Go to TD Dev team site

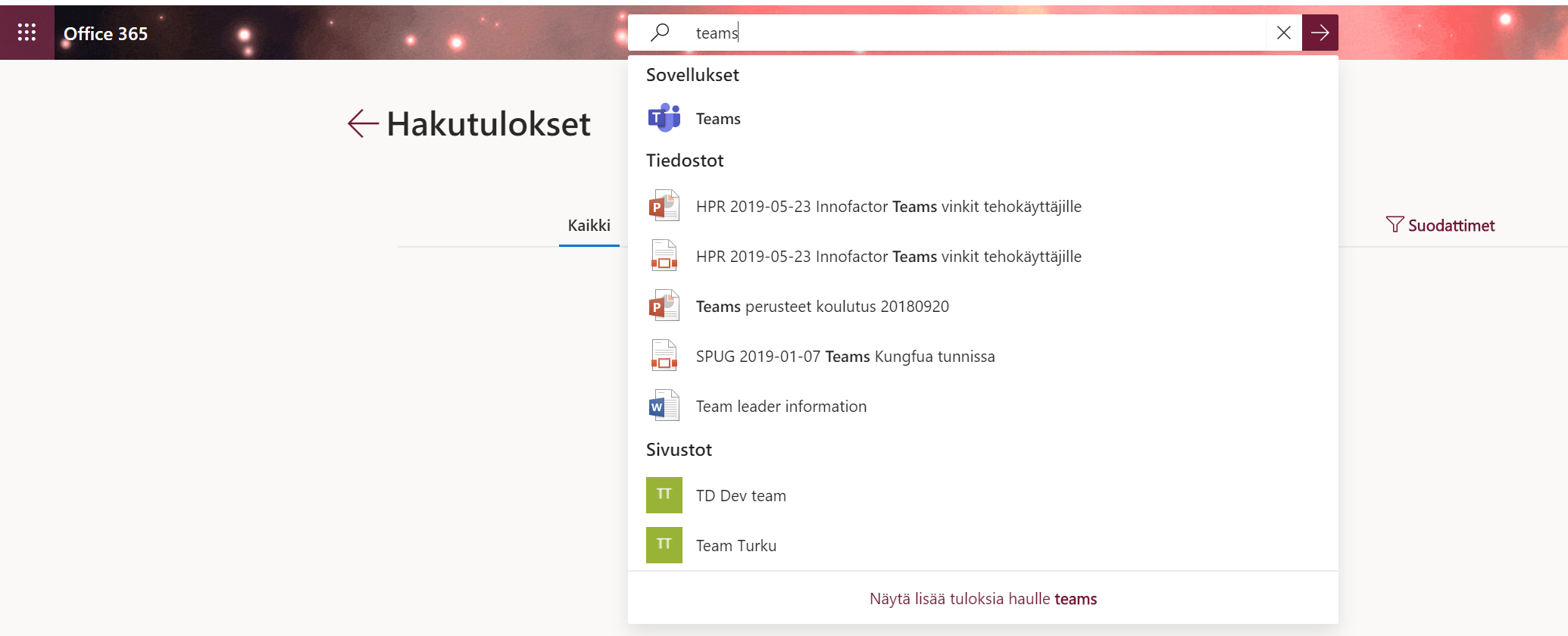point(740,496)
